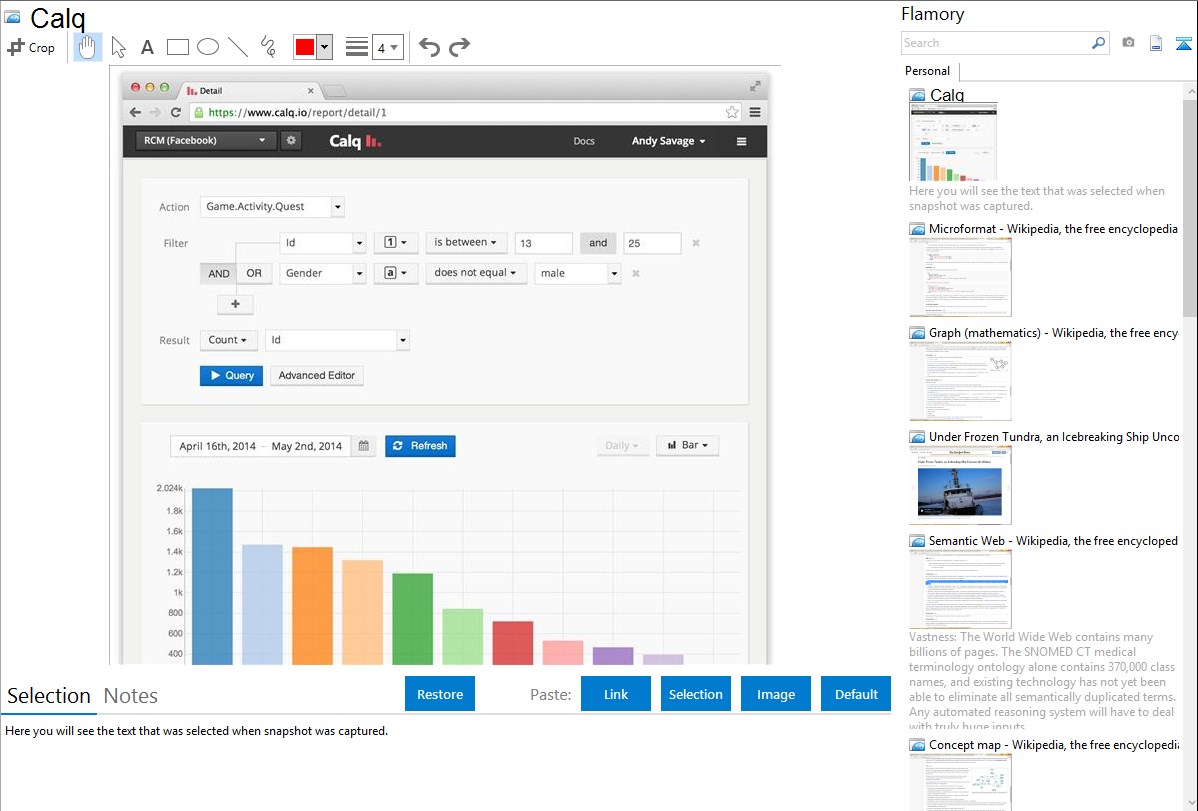
Task: Undo the last annotation
Action: (429, 47)
